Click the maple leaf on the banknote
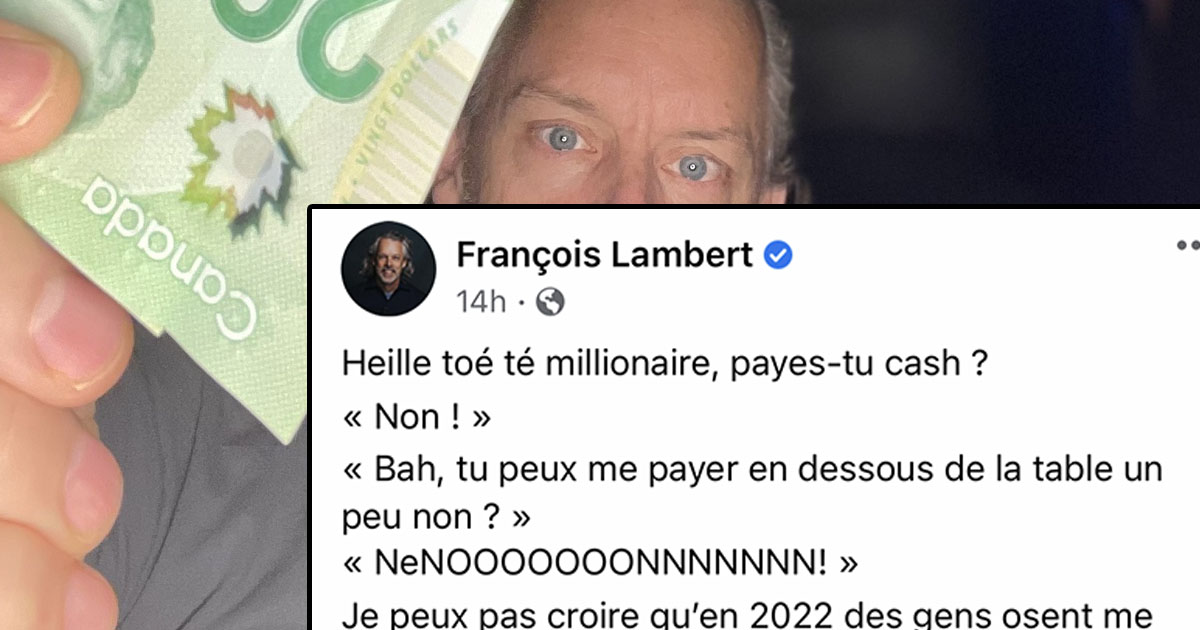The width and height of the screenshot is (1200, 630). coord(242,160)
